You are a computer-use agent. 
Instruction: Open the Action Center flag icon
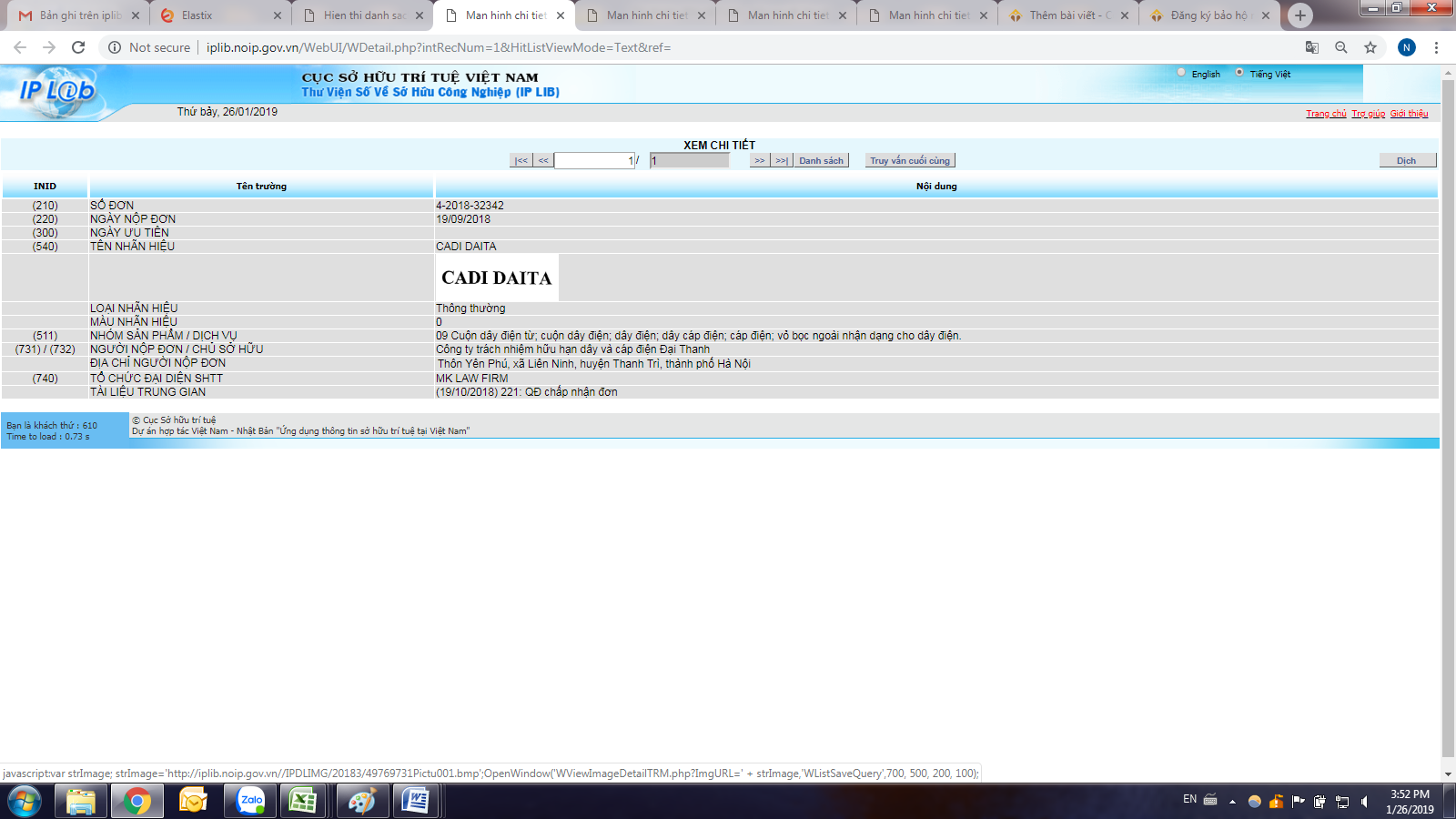click(1299, 802)
